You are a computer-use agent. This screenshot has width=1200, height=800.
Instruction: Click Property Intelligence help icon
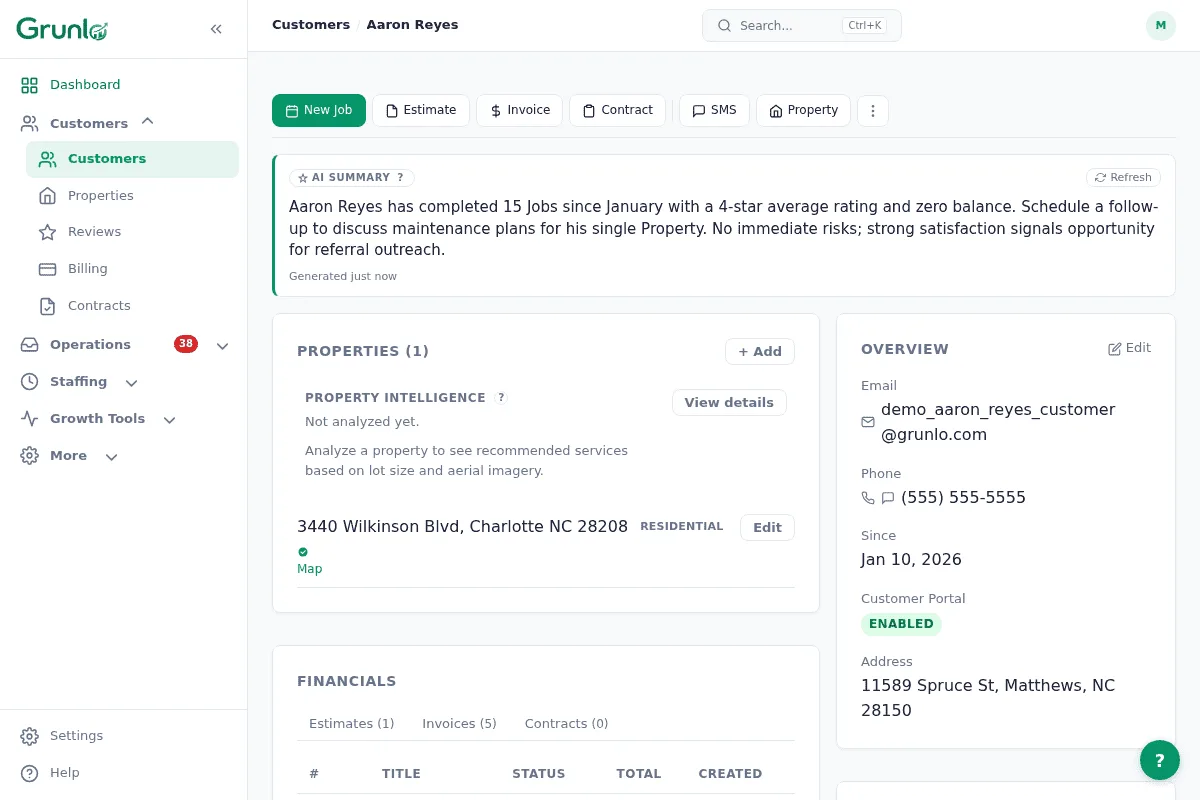[x=501, y=397]
